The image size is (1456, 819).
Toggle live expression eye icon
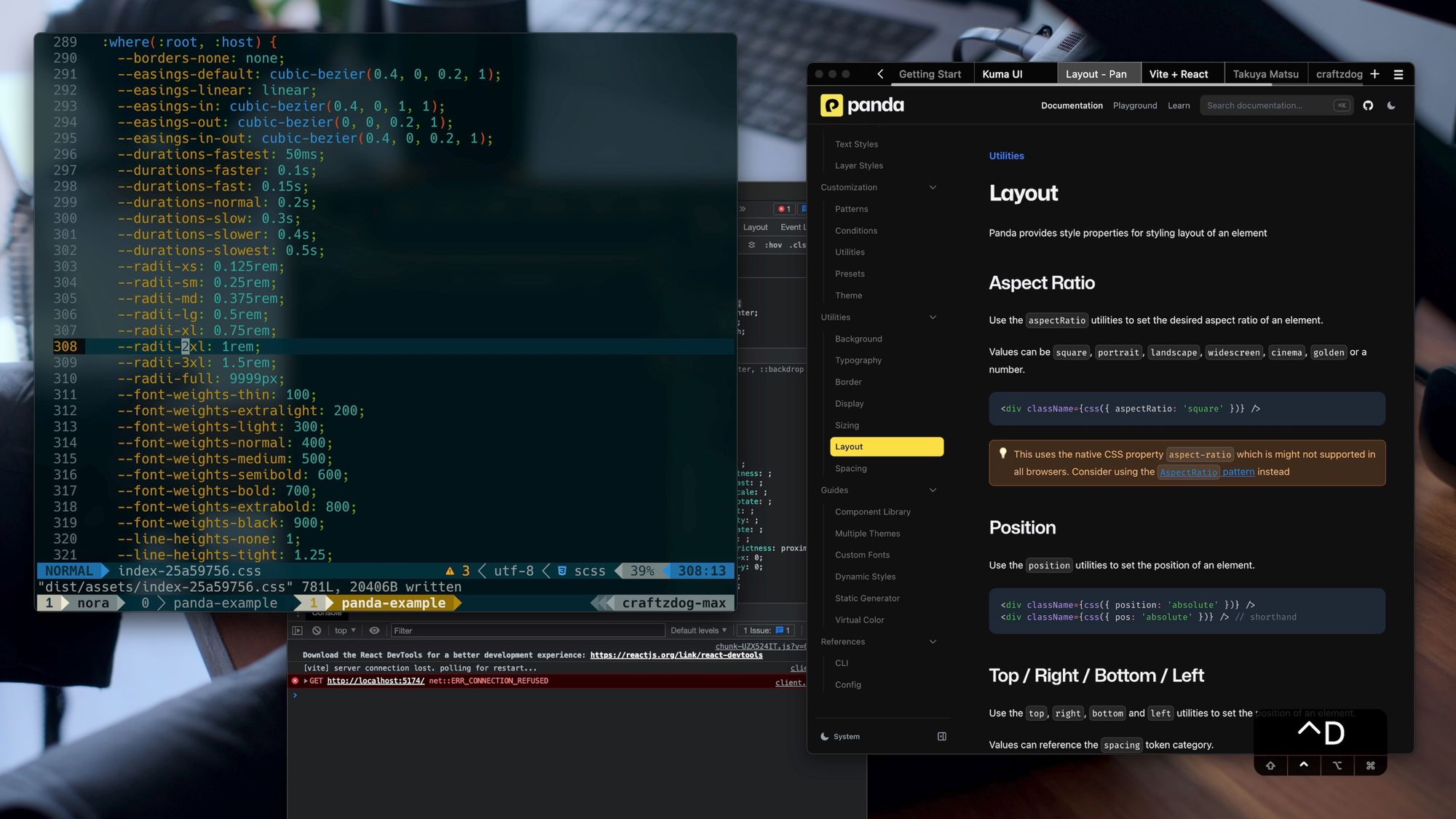pyautogui.click(x=374, y=630)
